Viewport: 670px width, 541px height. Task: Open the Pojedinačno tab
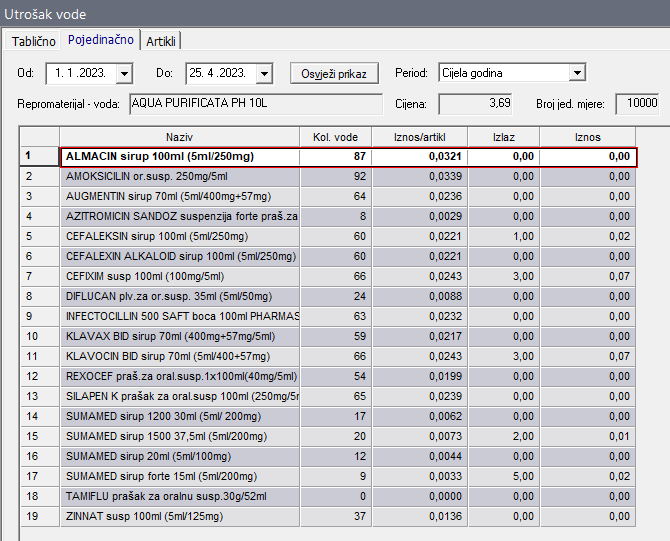(x=100, y=41)
